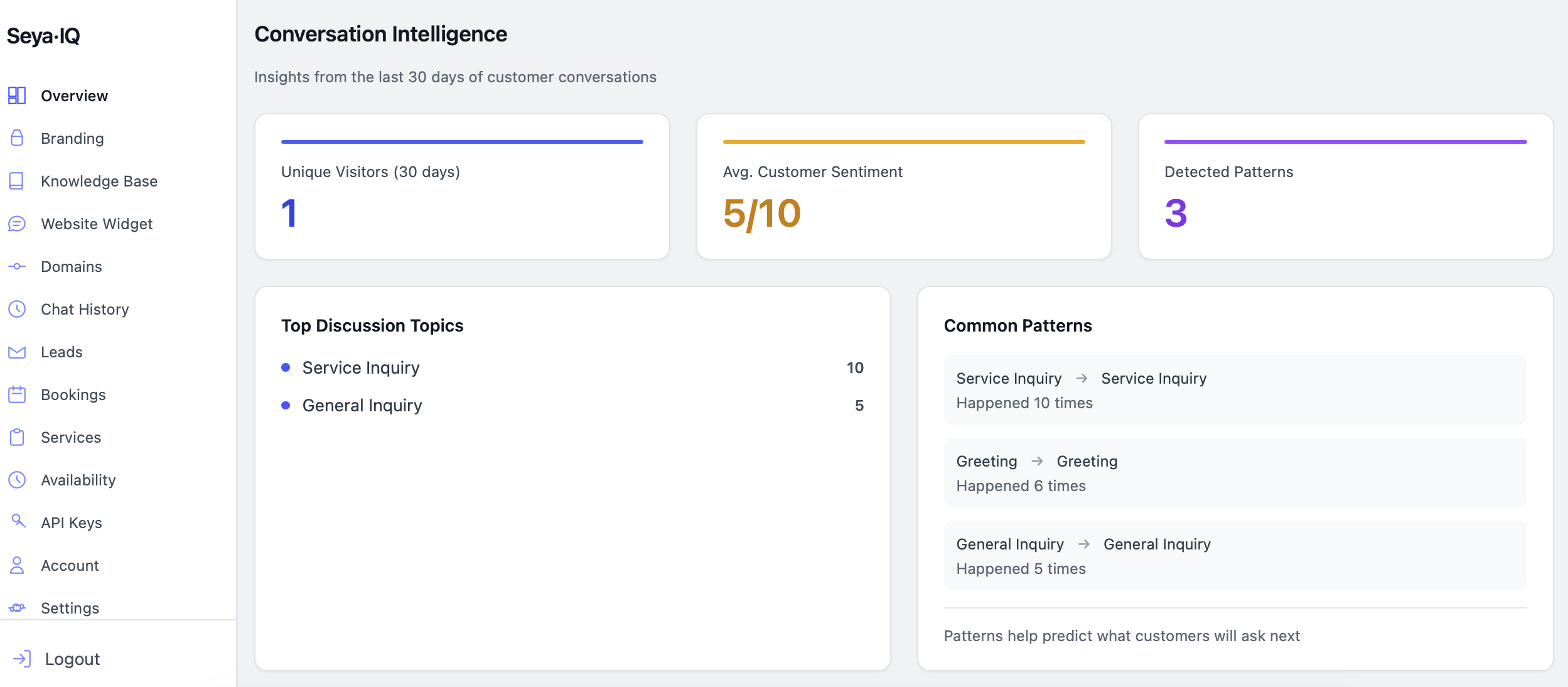
Task: Click the sentiment progress bar above Avg. Customer Sentiment
Action: pos(903,141)
